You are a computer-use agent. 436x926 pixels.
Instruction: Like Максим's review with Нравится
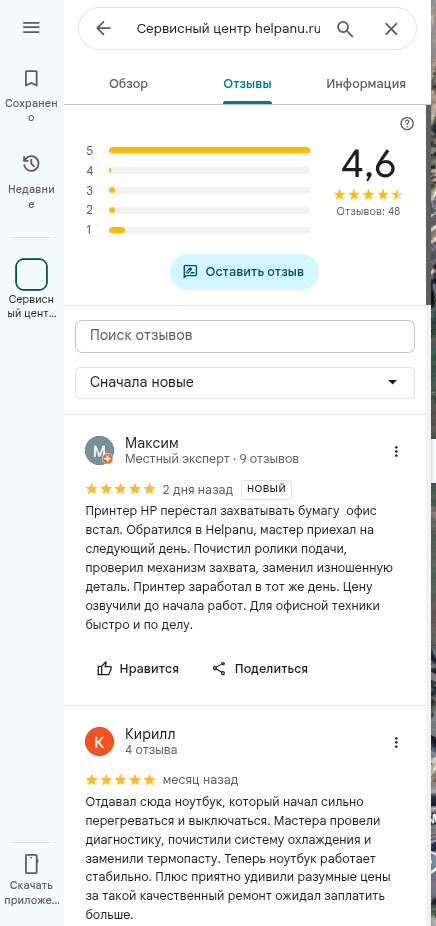(138, 669)
